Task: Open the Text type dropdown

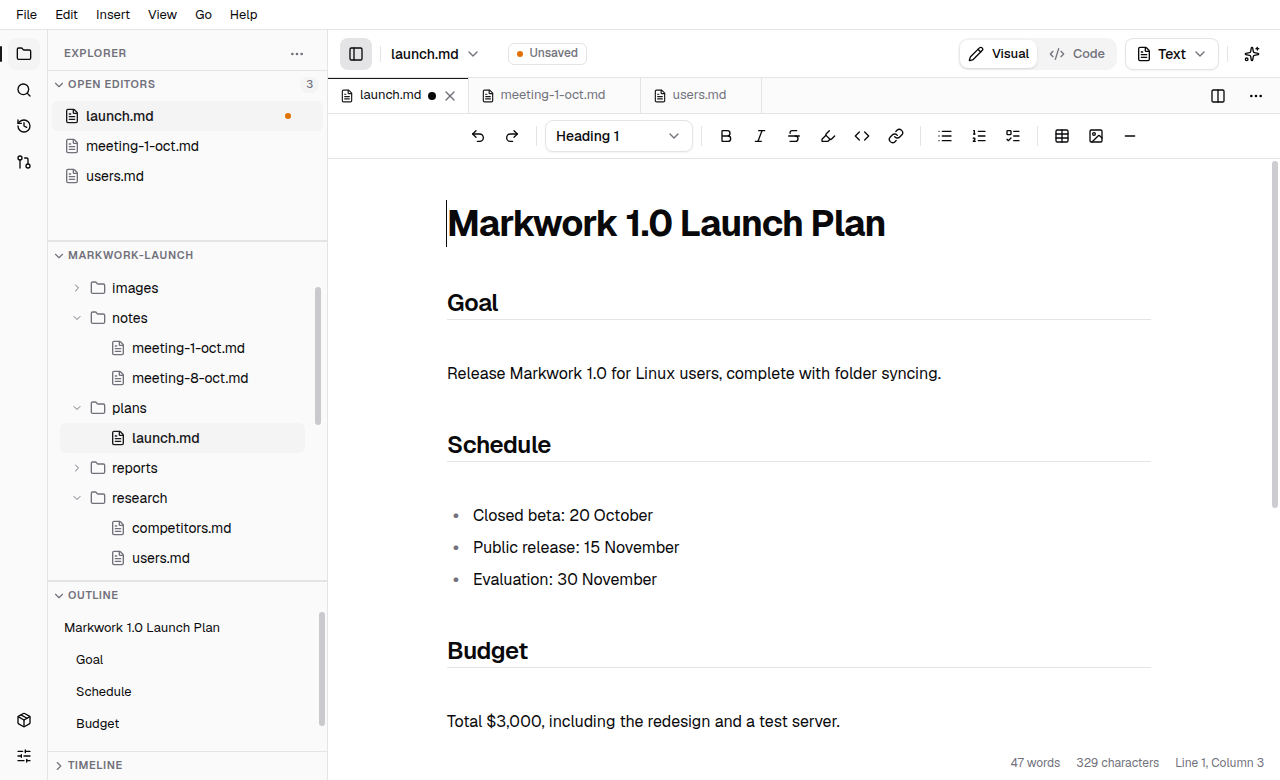Action: click(x=1172, y=54)
